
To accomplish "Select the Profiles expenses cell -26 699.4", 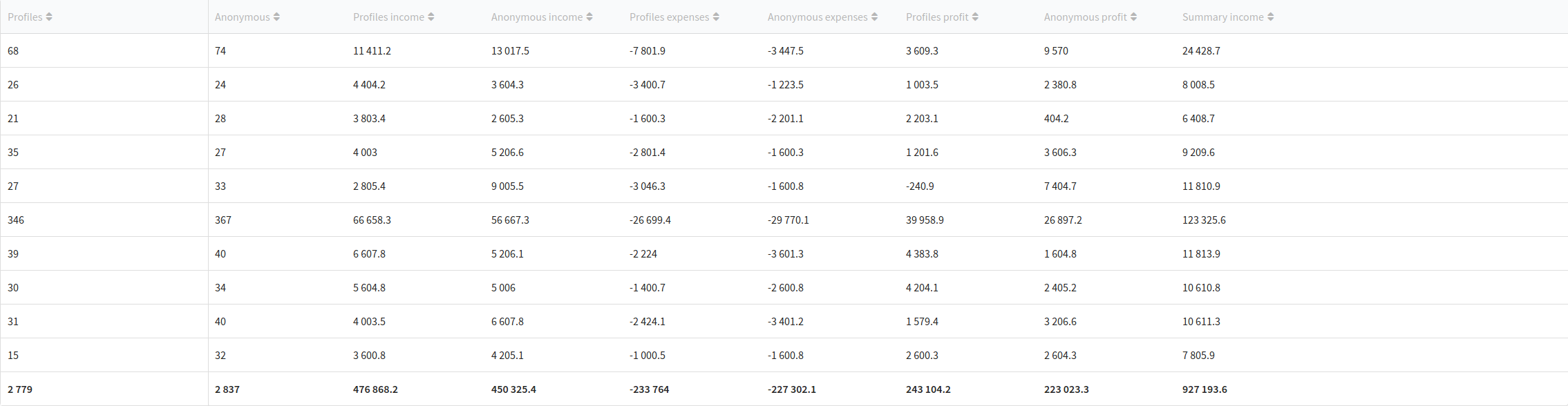I will 650,220.
